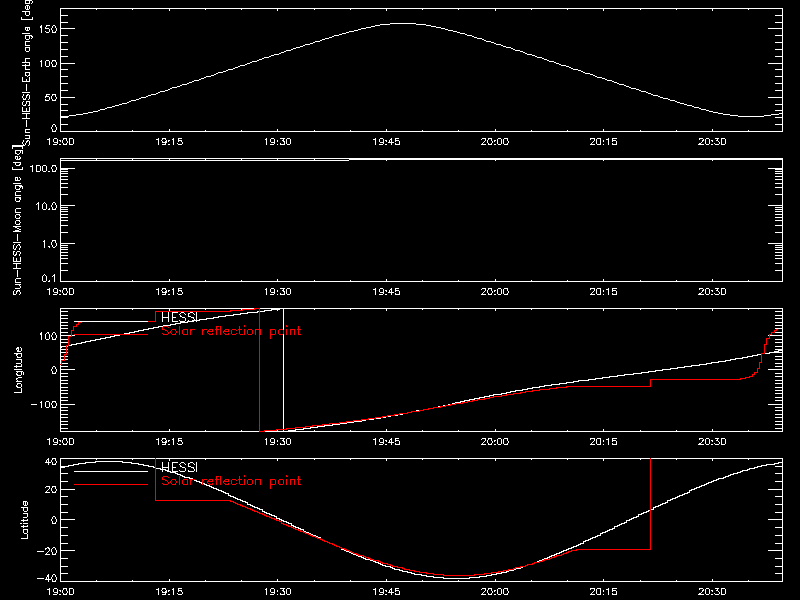Click 19:30 time label under Moon angle plot

click(278, 292)
